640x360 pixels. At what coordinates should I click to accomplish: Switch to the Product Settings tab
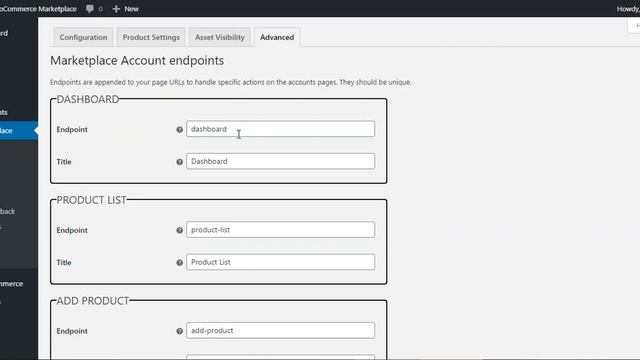(x=151, y=37)
